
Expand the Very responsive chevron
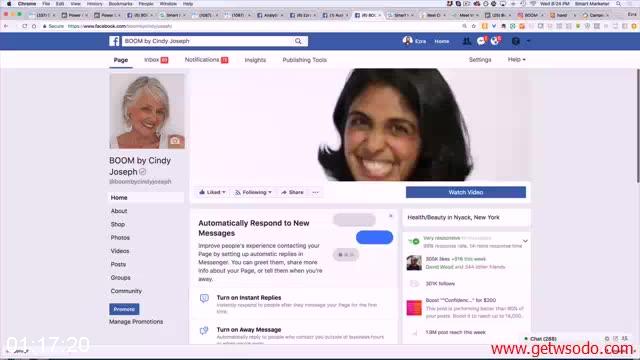click(525, 241)
